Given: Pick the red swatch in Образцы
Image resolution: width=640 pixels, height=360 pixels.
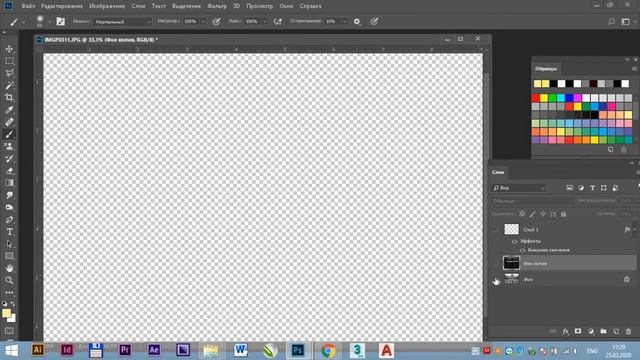Looking at the screenshot, I should (x=536, y=98).
